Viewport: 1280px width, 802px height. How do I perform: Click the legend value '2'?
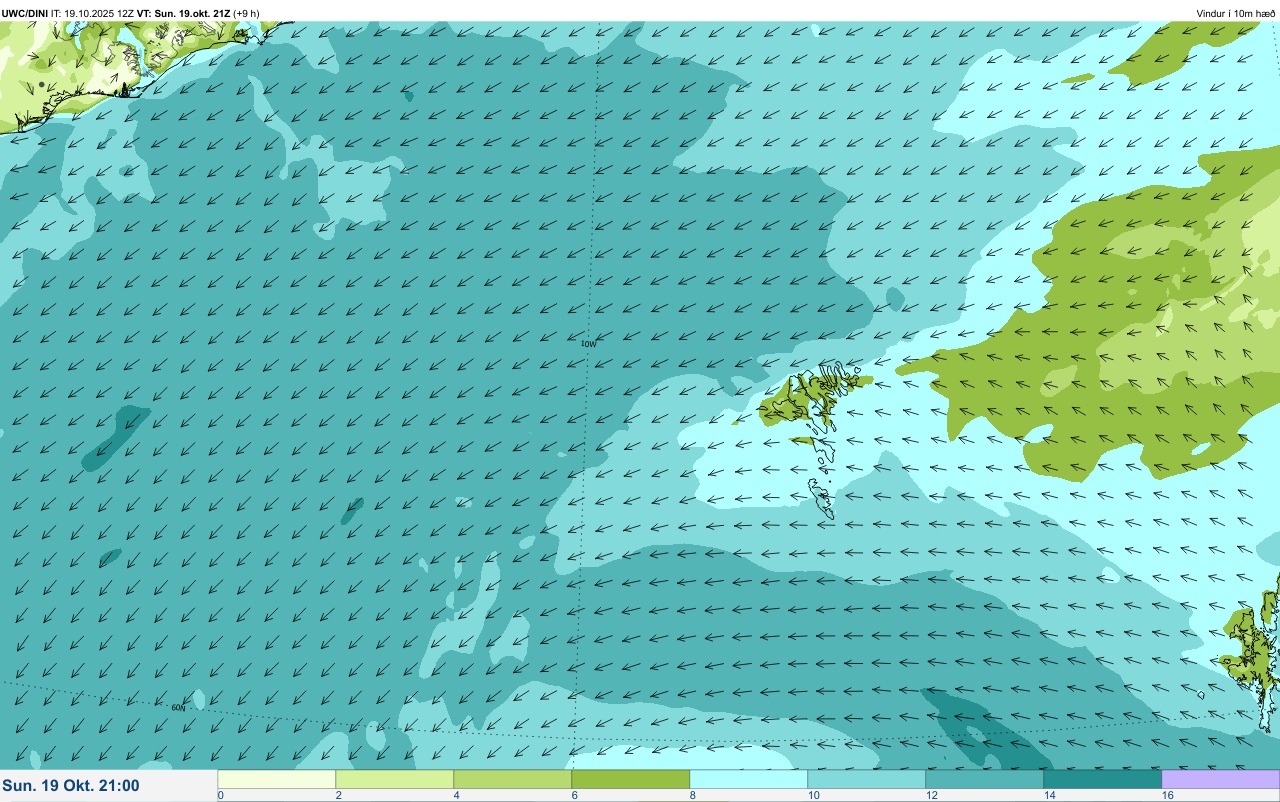(x=338, y=795)
